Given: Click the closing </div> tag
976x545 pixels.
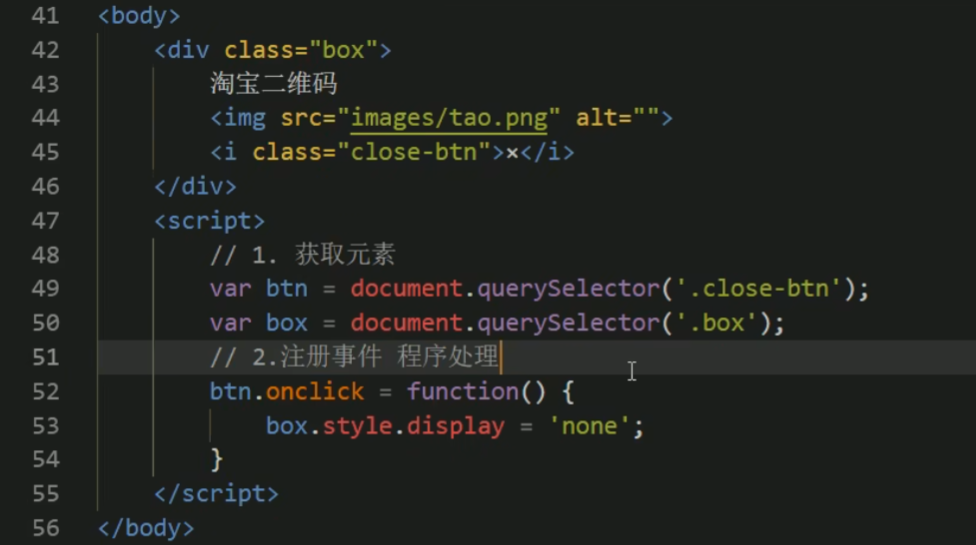Looking at the screenshot, I should point(195,186).
